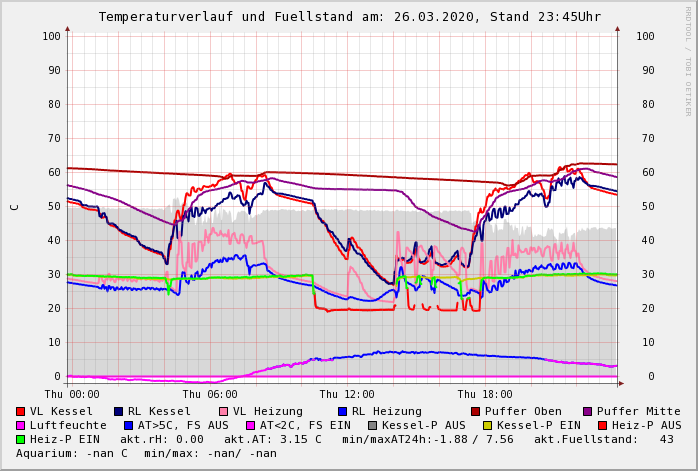Select the blue RL Heizung legend swatch
Screen dimensions: 698x471
pyautogui.click(x=342, y=412)
